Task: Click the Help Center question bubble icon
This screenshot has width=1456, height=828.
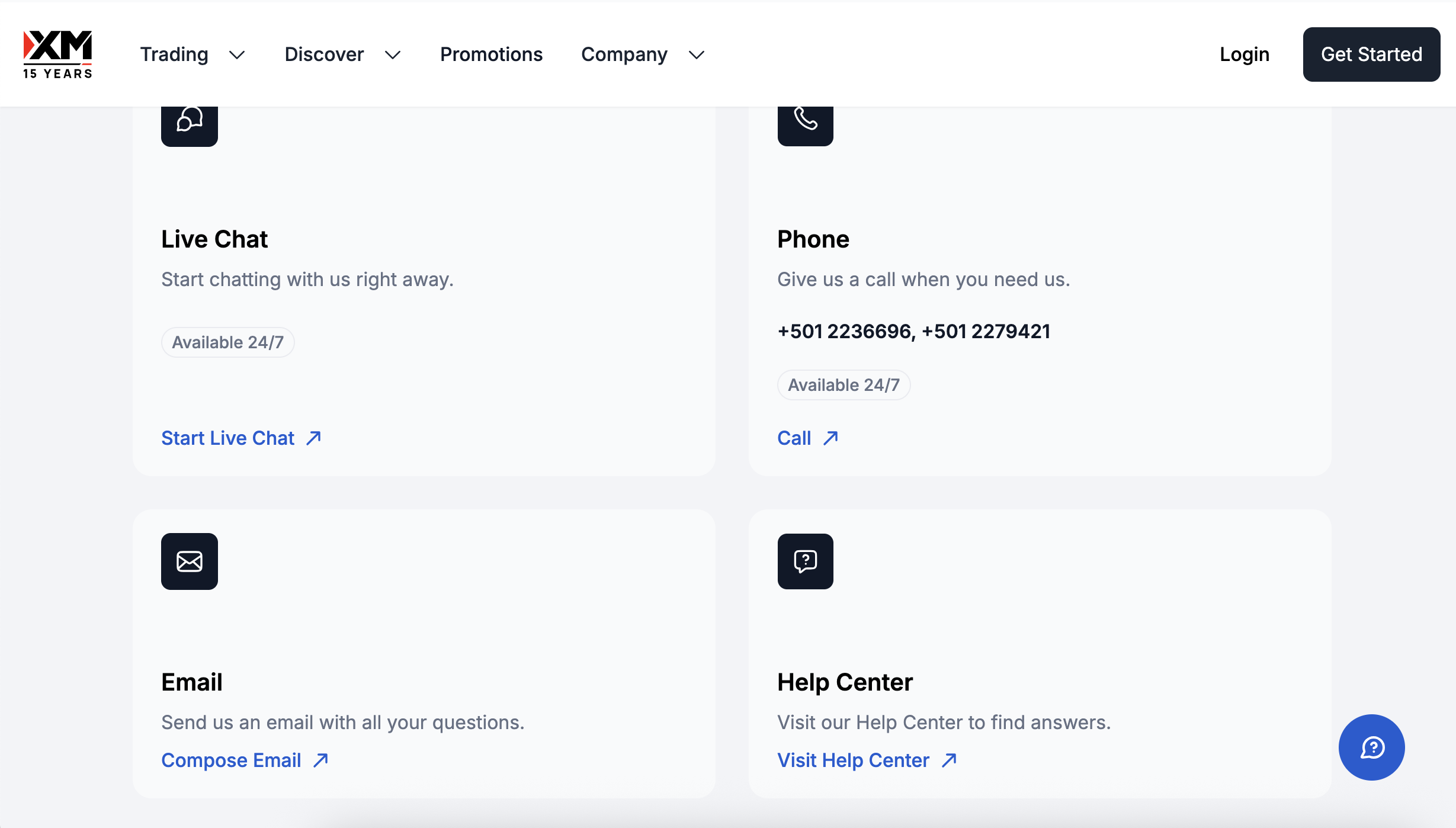Action: pyautogui.click(x=805, y=561)
